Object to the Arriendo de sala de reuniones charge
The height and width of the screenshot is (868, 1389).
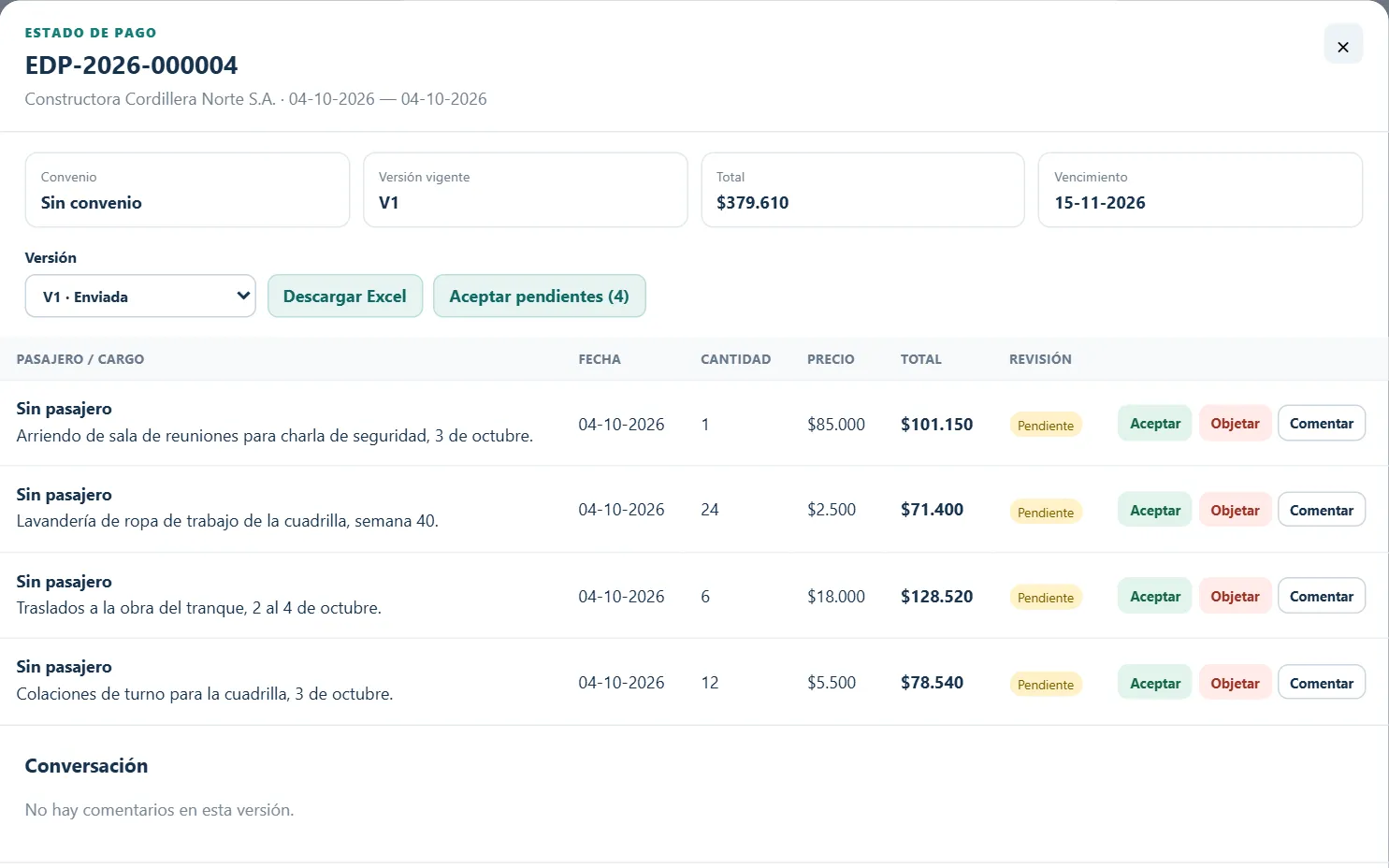click(x=1235, y=424)
